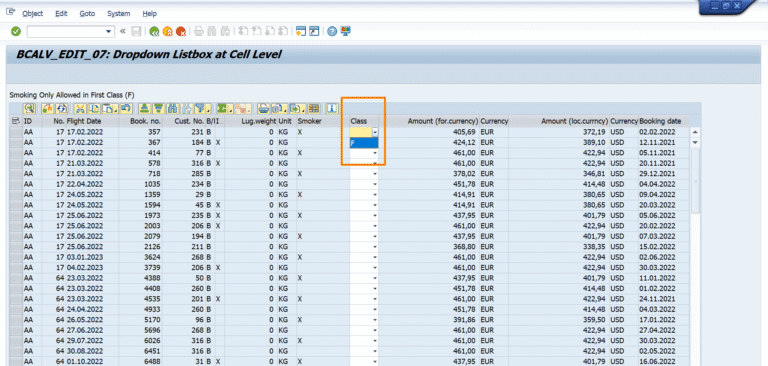Open the command field history dropdown arrow
768x366 pixels.
coord(109,31)
